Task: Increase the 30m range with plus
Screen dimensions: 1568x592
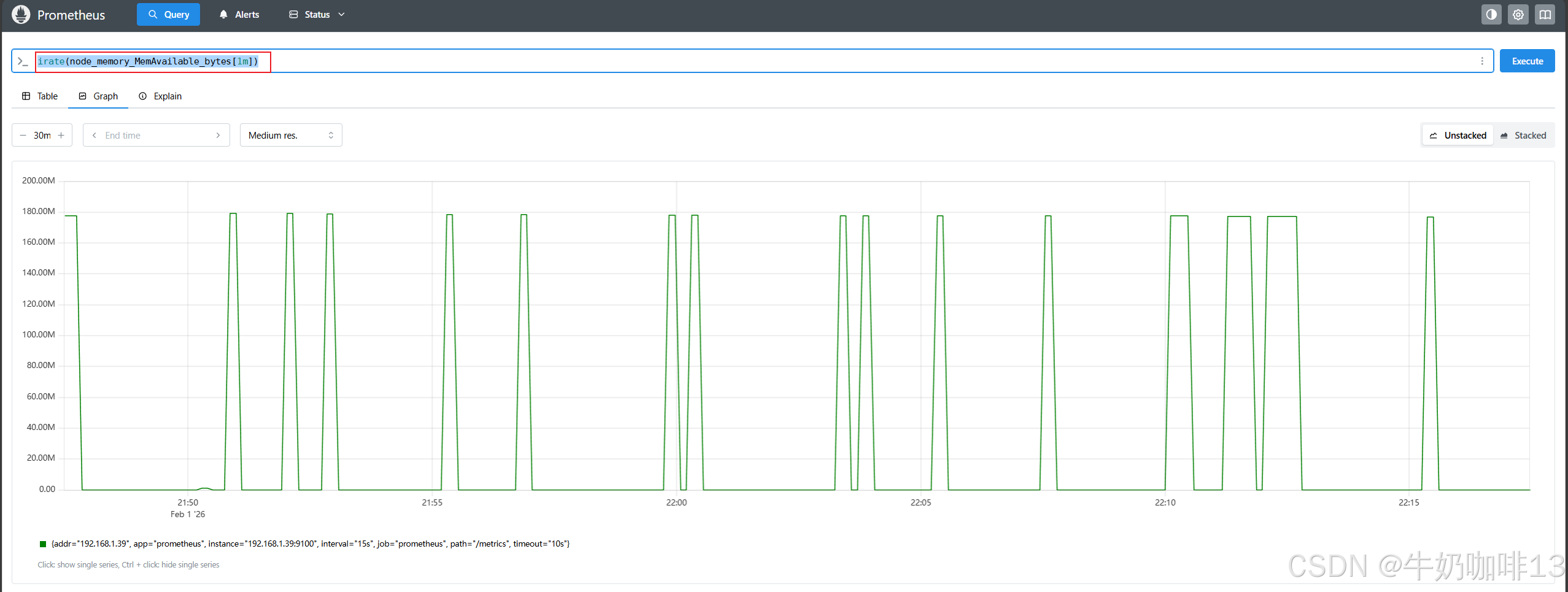Action: [61, 136]
